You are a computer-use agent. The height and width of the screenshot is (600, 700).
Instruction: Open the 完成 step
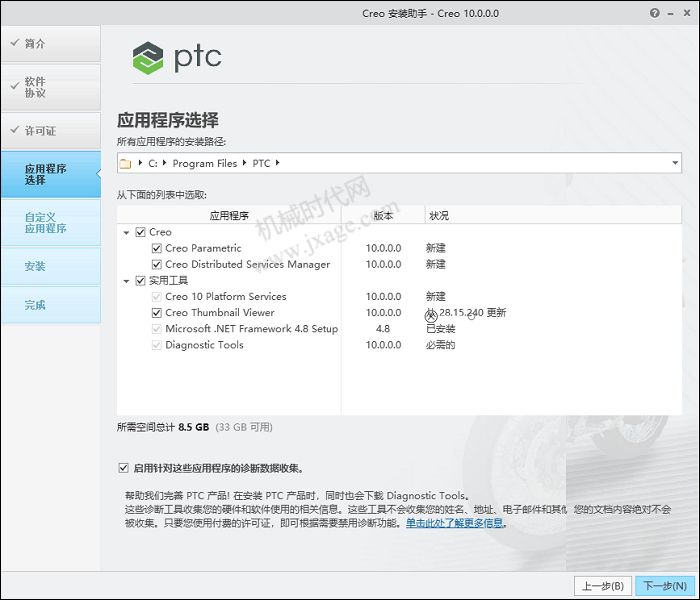tap(51, 305)
